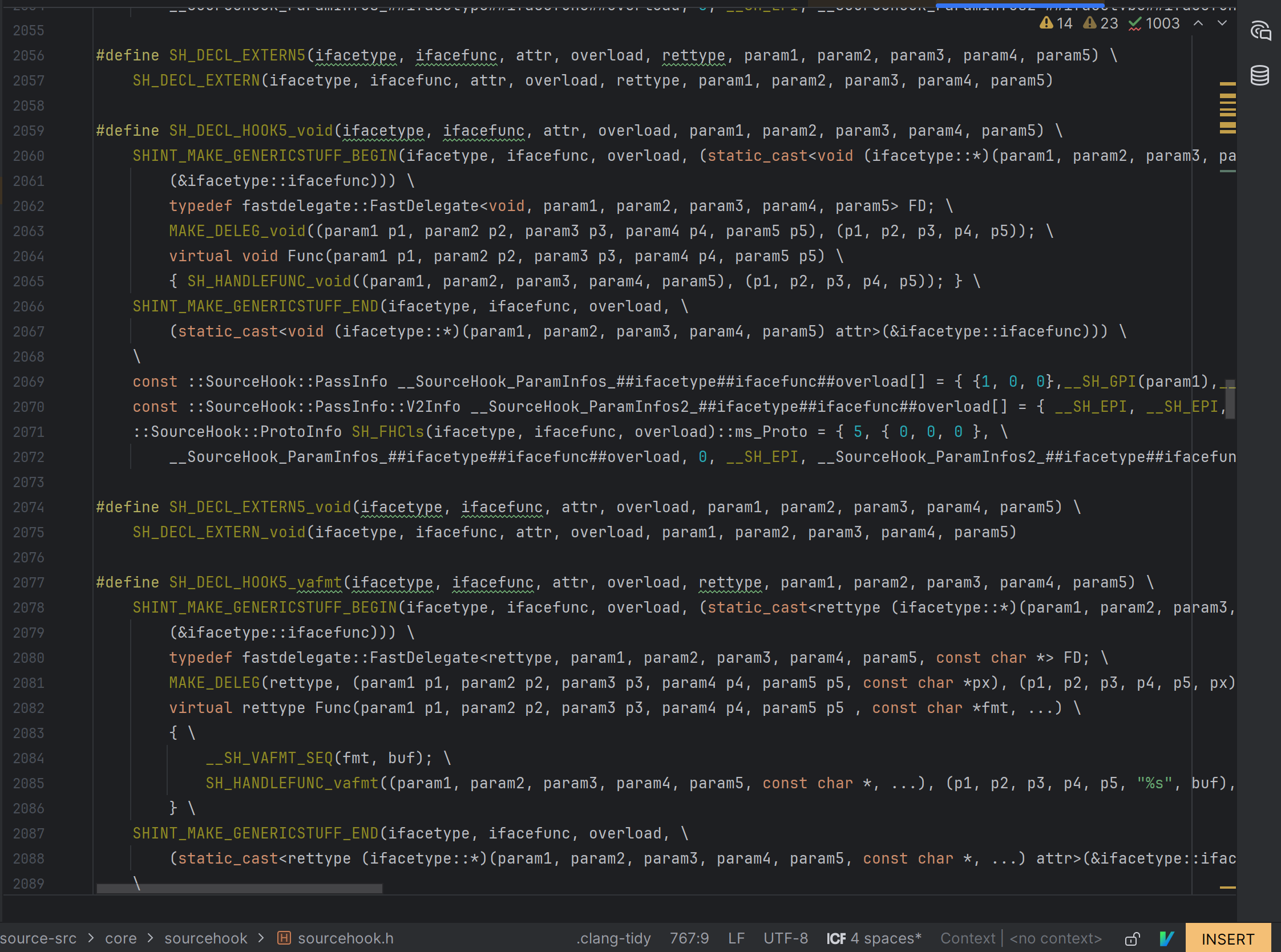Toggle the read-only lock icon
This screenshot has width=1281, height=952.
(x=1132, y=938)
